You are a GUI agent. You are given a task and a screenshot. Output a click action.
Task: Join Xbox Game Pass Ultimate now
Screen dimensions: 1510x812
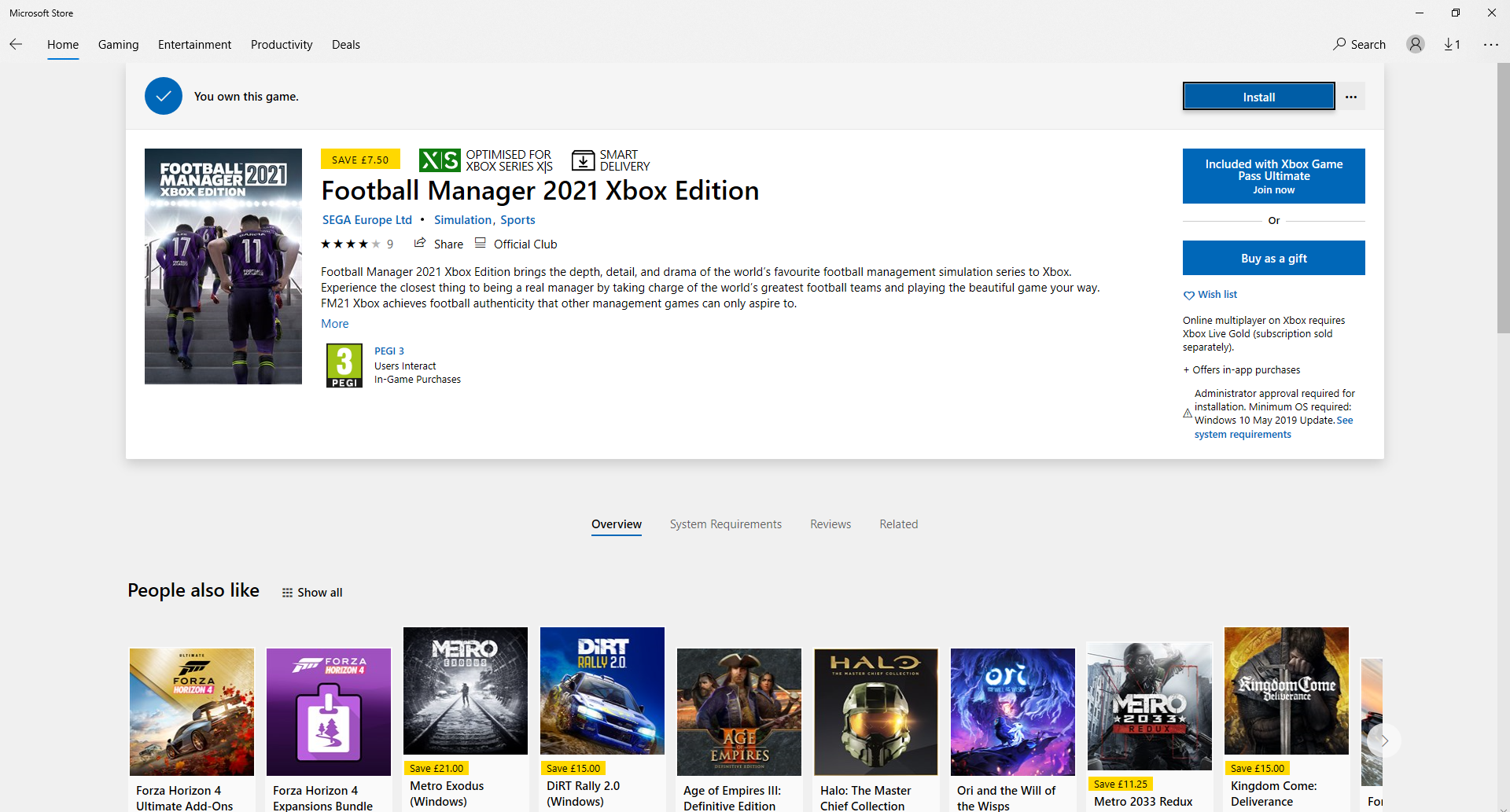pos(1274,176)
